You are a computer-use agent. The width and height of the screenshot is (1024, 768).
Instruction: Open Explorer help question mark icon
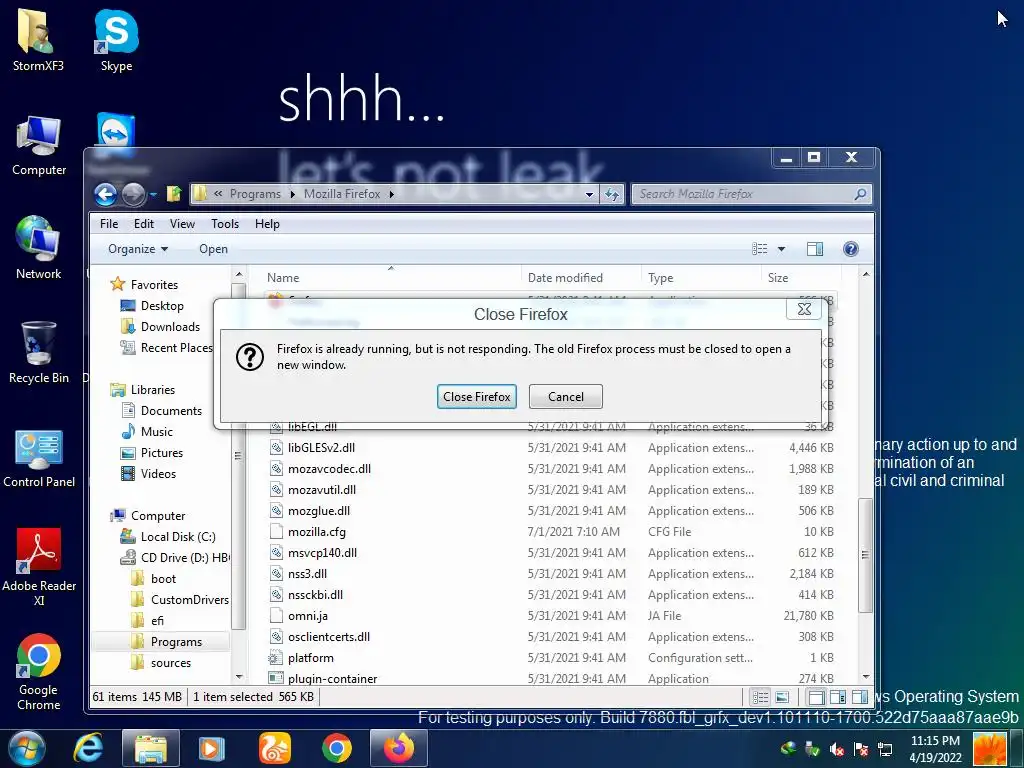click(850, 249)
